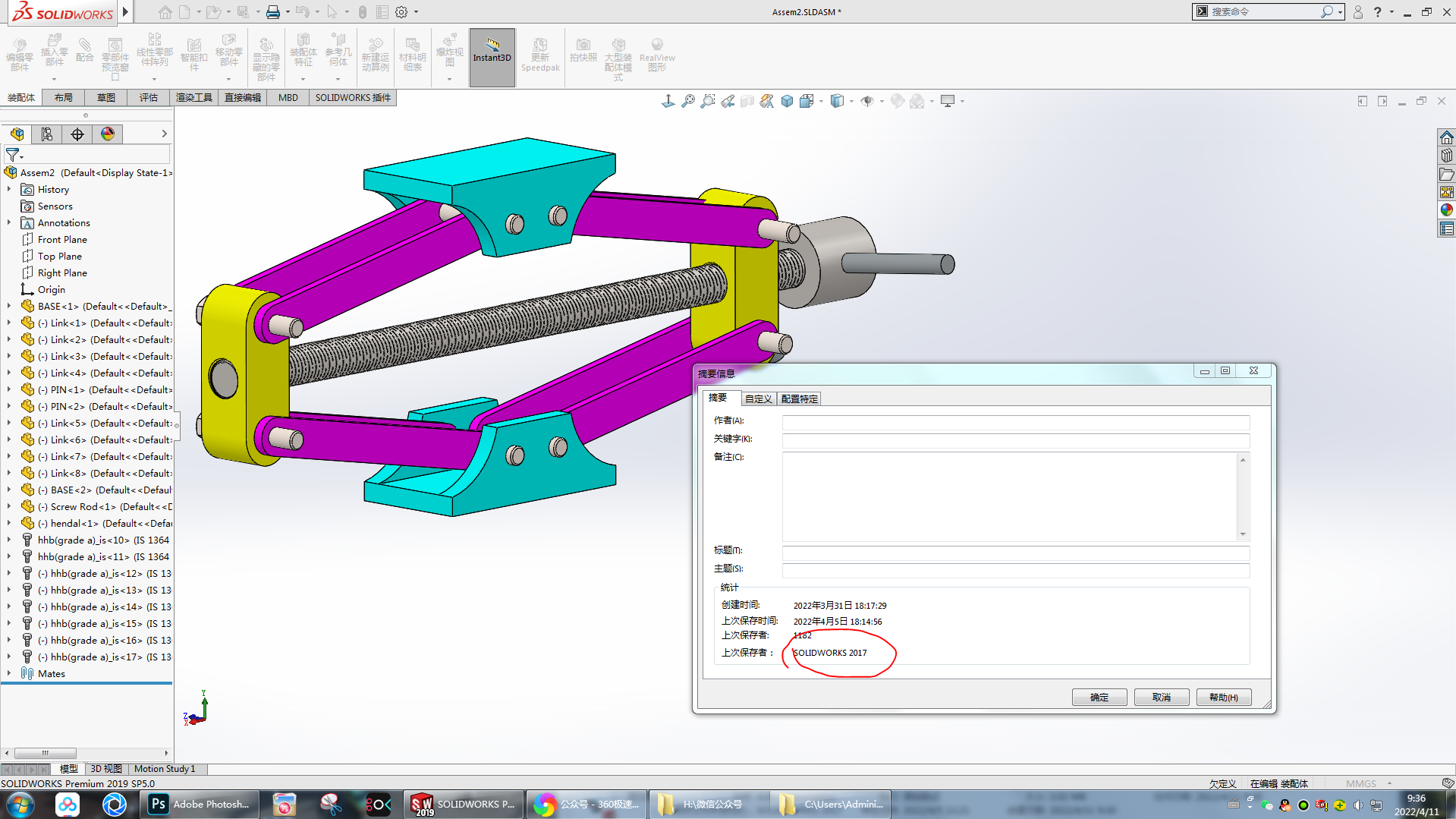1456x819 pixels.
Task: Expand the BASE<1> component node
Action: click(x=9, y=306)
